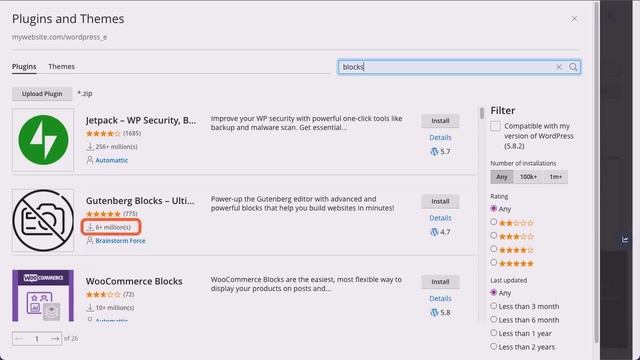Open Details for Jetpack
The image size is (640, 360).
[x=440, y=138]
